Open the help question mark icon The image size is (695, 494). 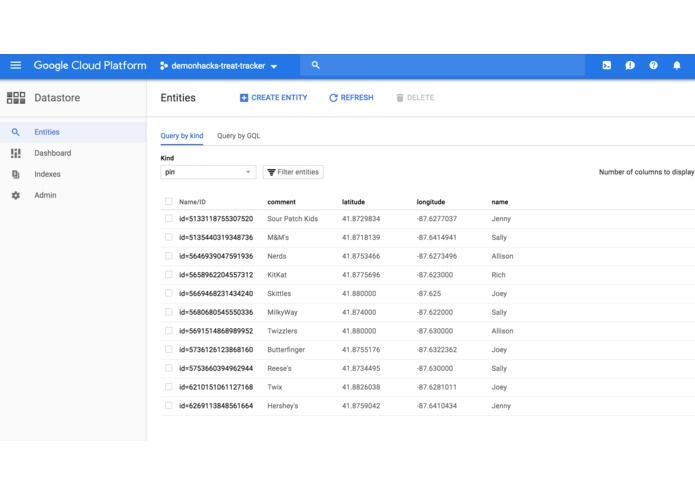(653, 66)
